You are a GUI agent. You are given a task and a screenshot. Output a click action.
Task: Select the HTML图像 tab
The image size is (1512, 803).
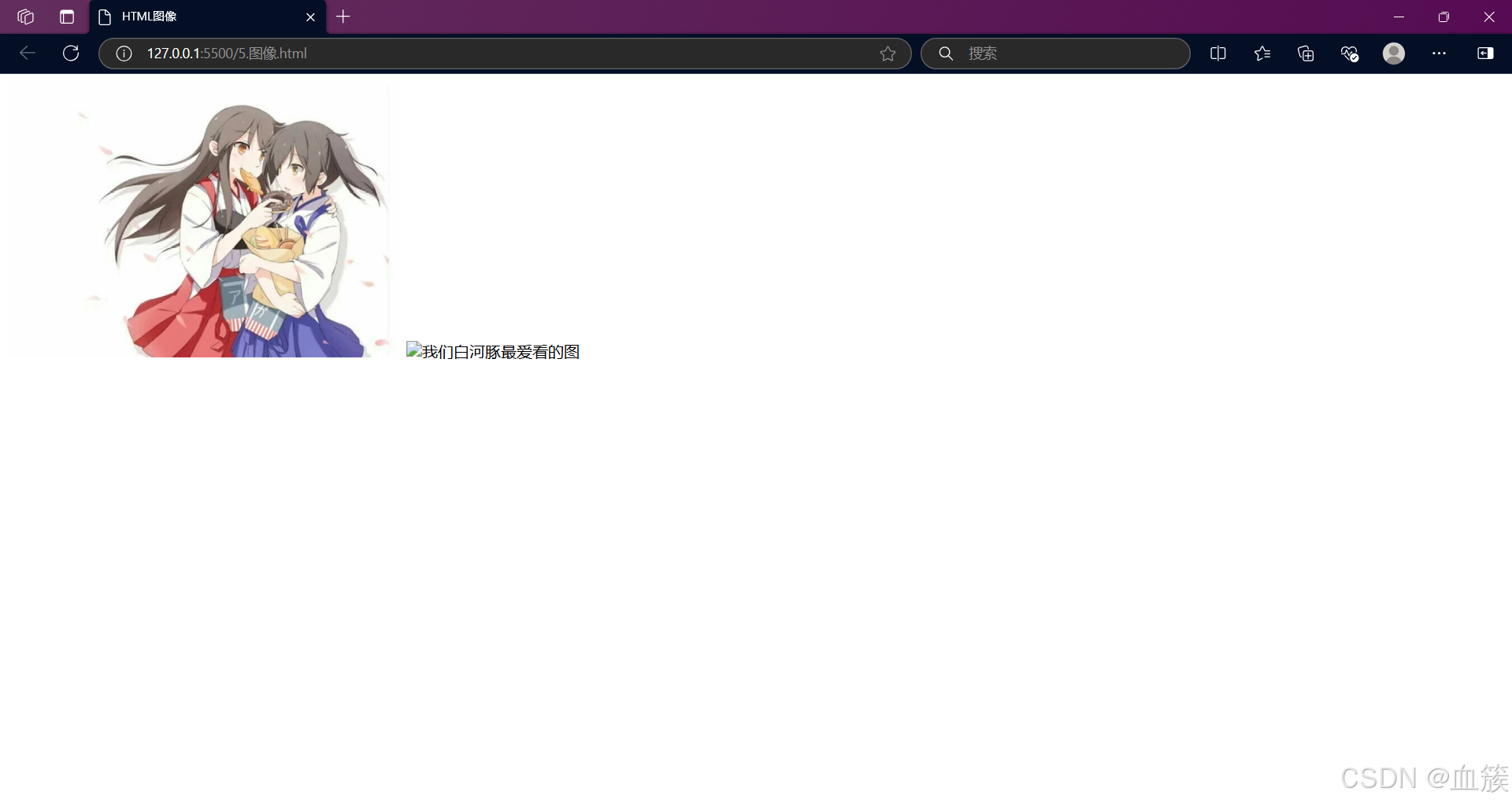pos(208,17)
